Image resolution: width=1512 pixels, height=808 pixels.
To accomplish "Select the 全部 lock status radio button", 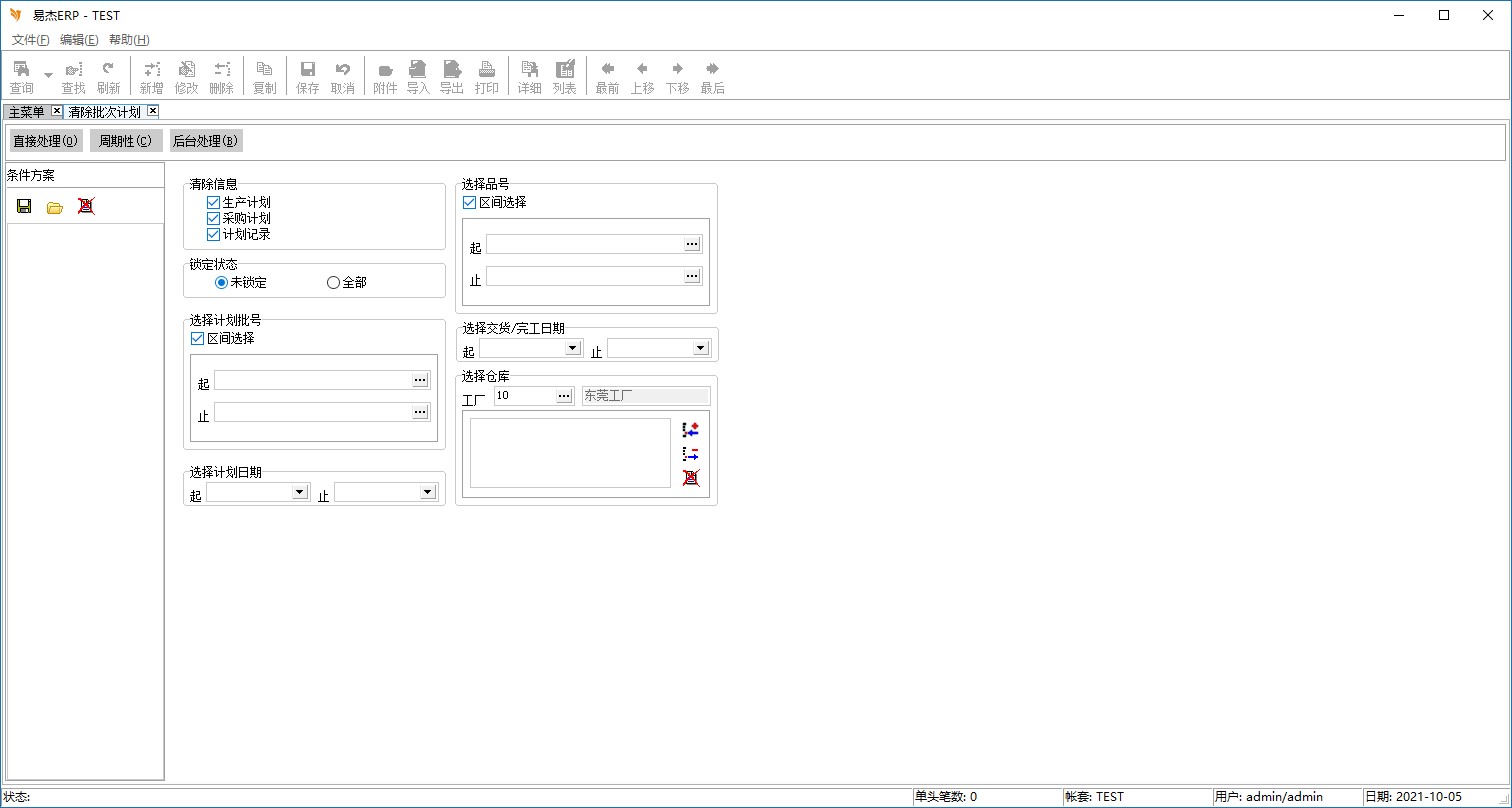I will [x=334, y=283].
